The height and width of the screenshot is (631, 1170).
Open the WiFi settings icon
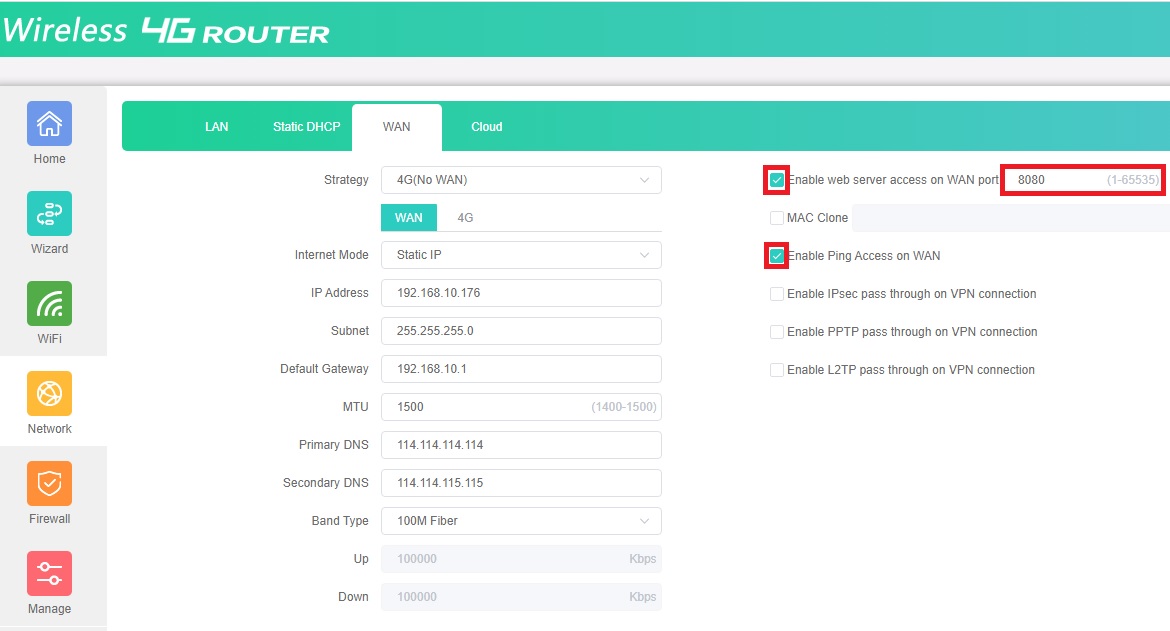49,304
